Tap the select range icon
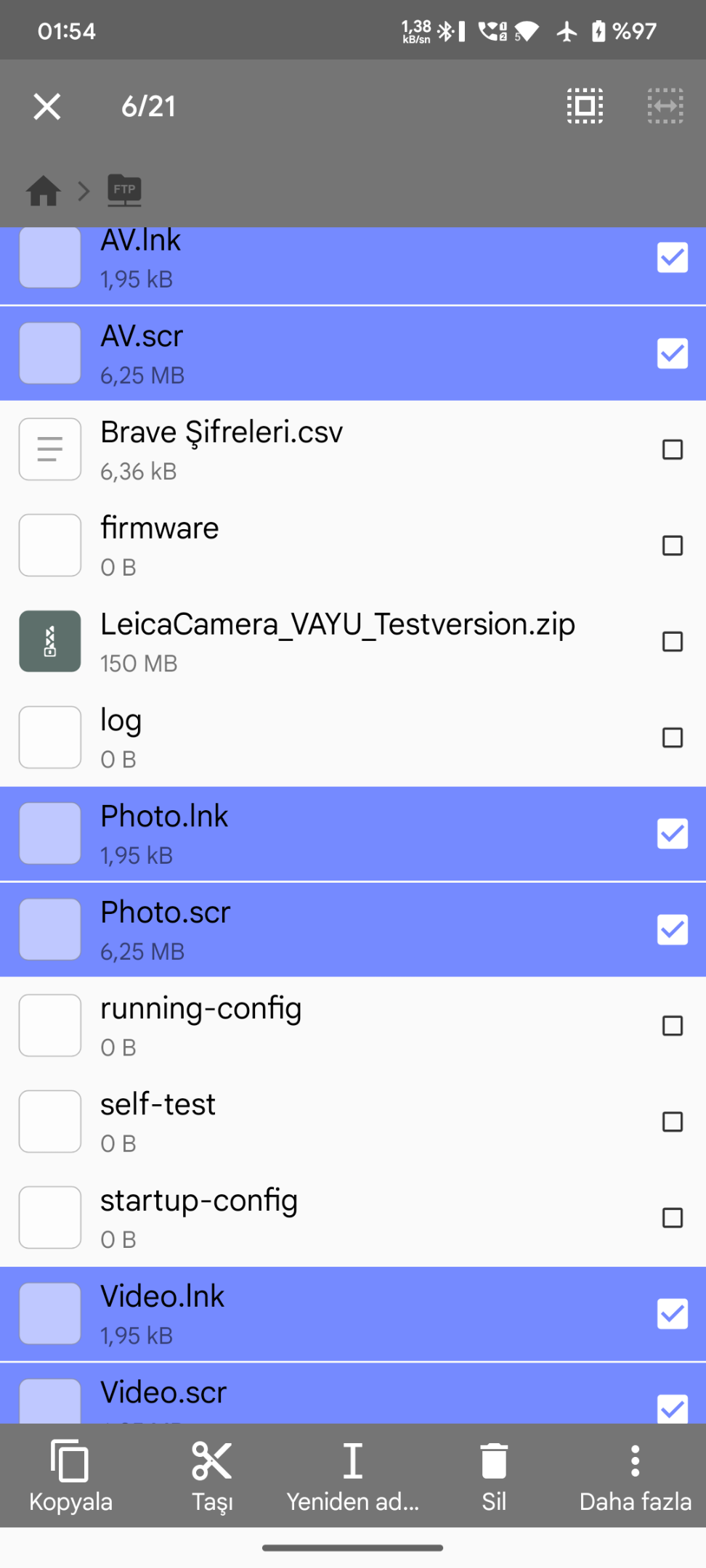706x1568 pixels. pyautogui.click(x=665, y=106)
